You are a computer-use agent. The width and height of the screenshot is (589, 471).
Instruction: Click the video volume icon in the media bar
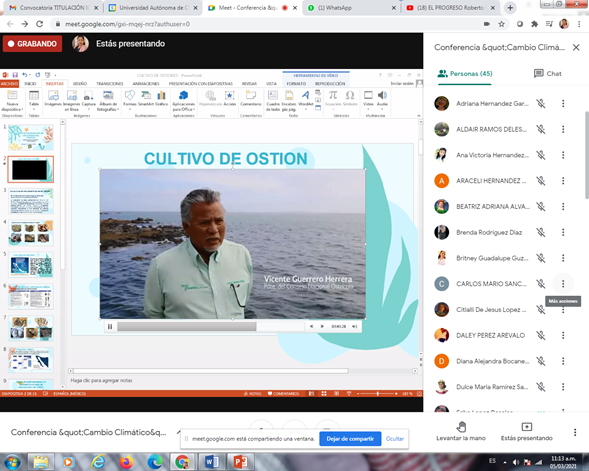(354, 326)
